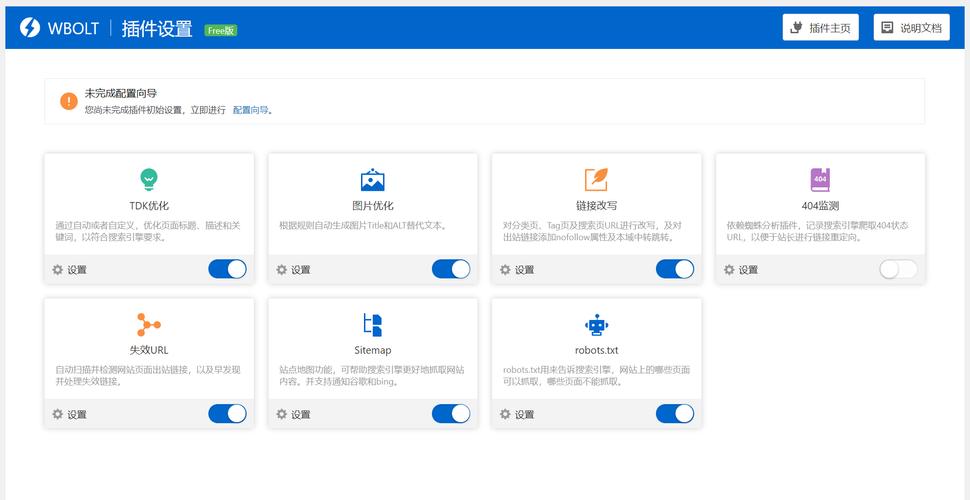Click the 链接改写 edit icon
The height and width of the screenshot is (500, 970).
point(596,180)
